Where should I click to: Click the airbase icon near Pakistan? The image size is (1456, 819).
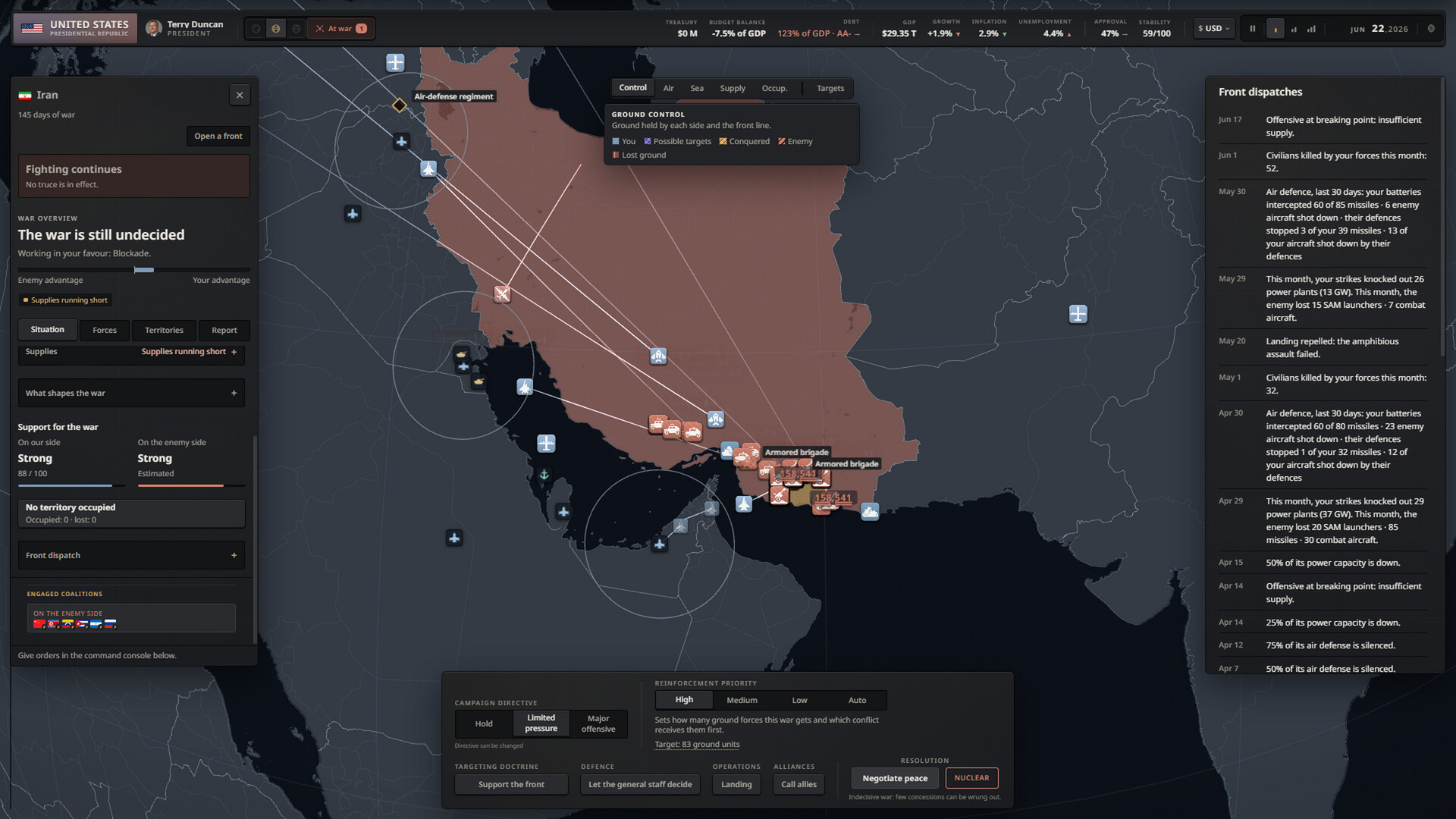1078,313
